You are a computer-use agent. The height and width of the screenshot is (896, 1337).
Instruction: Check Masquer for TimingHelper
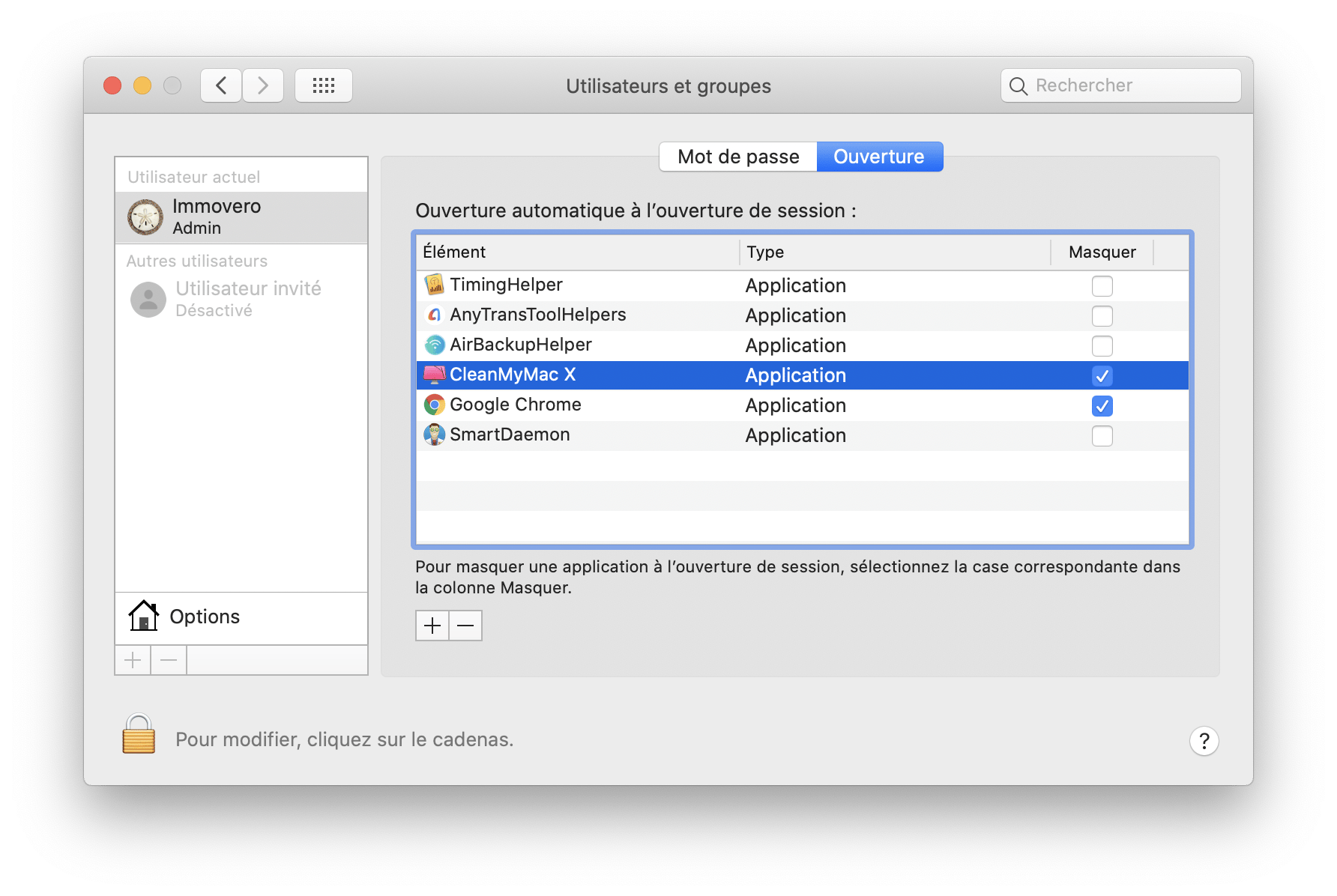coord(1102,285)
